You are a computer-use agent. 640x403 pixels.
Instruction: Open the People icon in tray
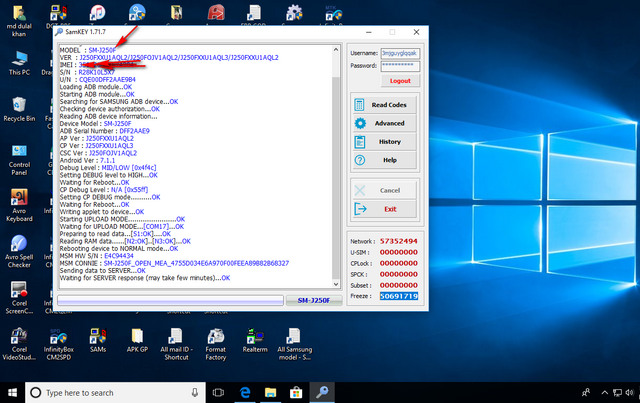coord(586,393)
